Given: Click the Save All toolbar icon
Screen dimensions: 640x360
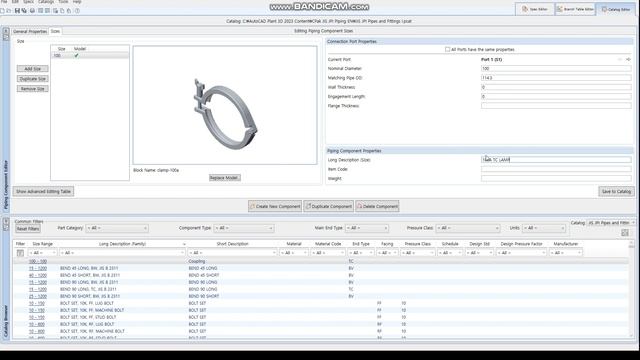Looking at the screenshot, I should pyautogui.click(x=24, y=11).
